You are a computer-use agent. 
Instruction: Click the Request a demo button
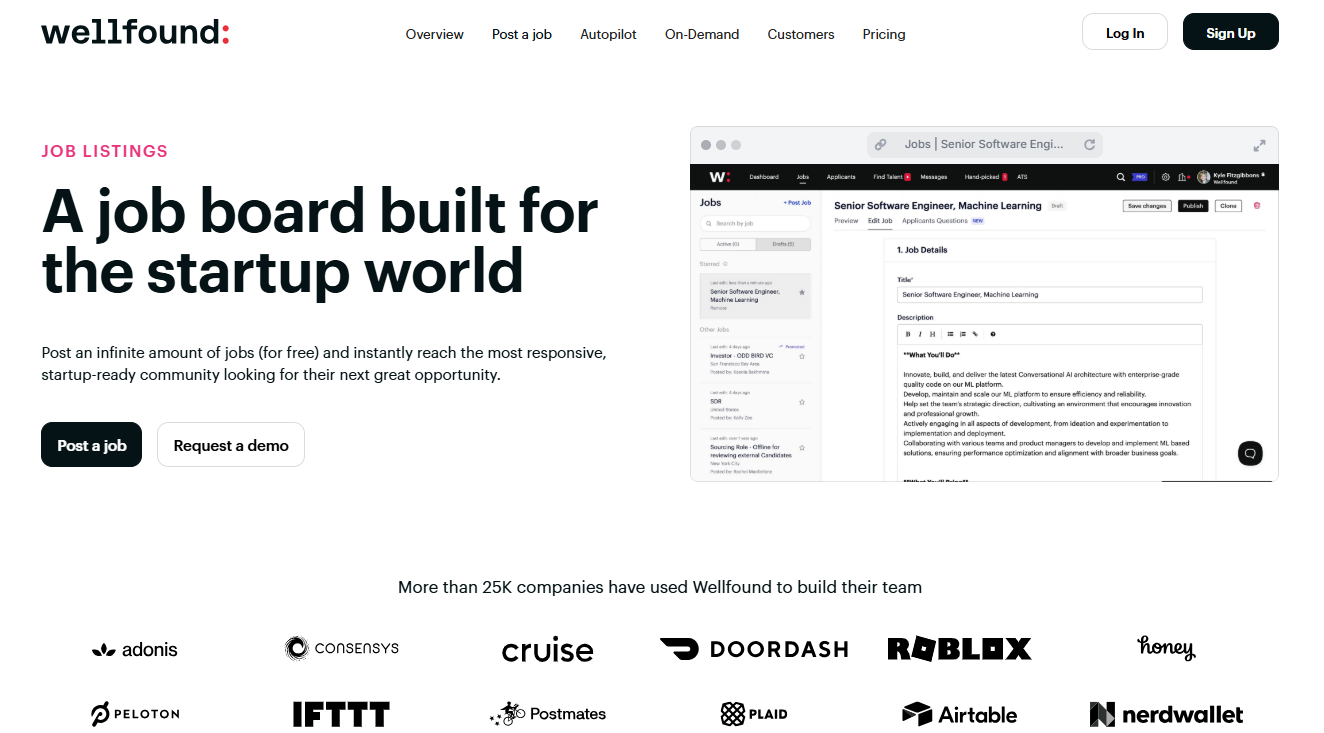(231, 445)
